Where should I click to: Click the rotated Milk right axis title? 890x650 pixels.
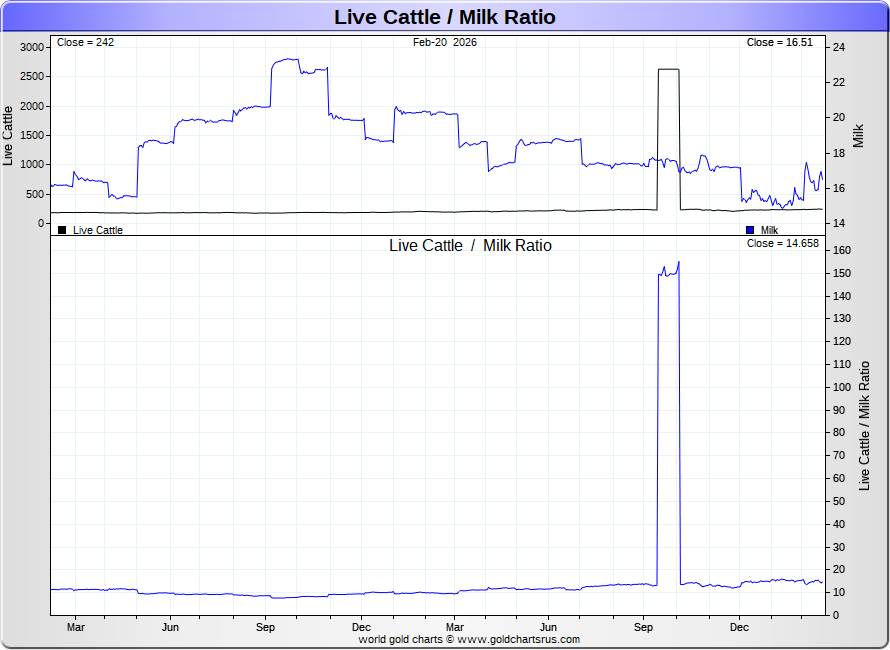coord(858,134)
